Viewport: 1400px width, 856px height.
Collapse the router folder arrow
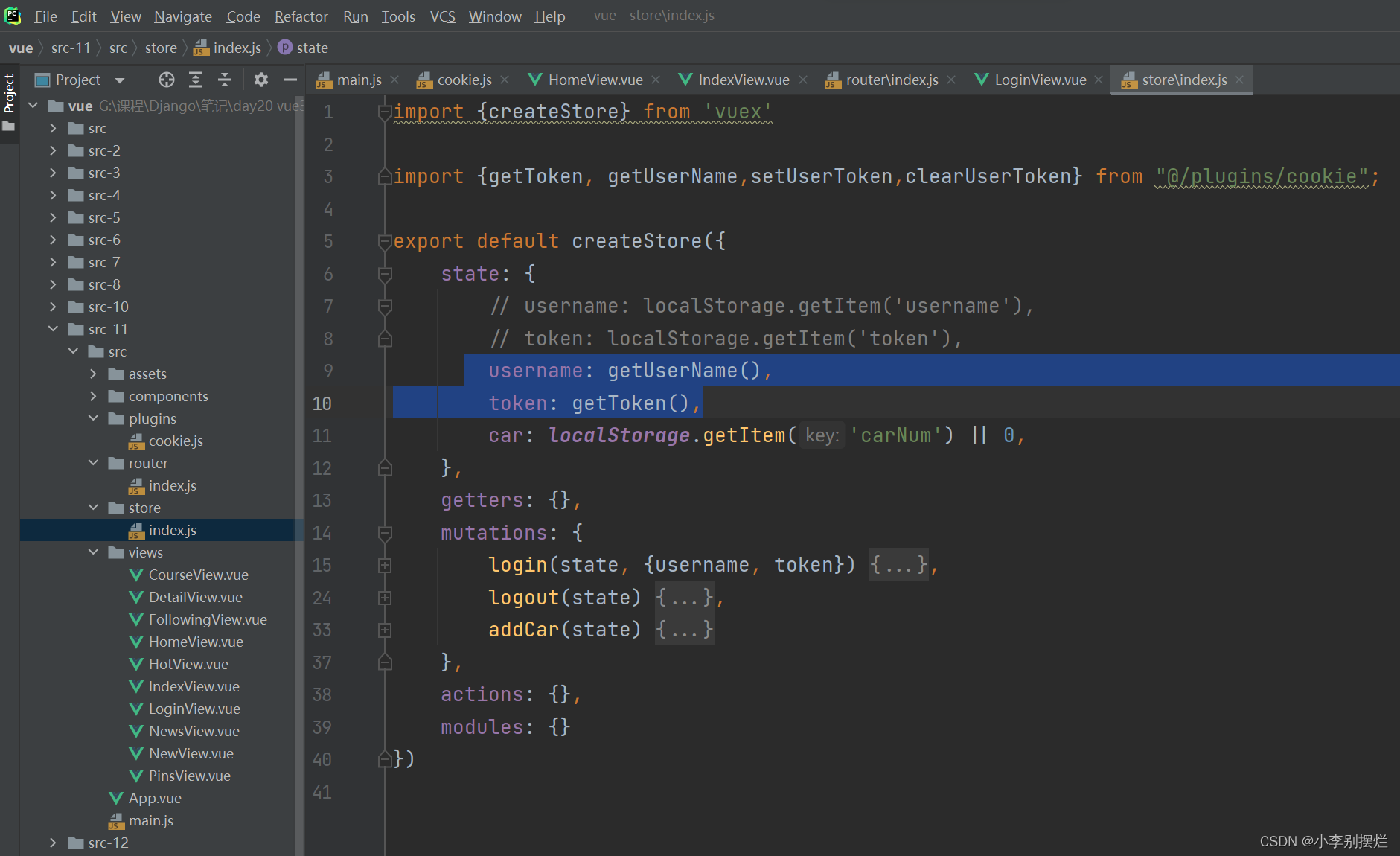tap(93, 463)
